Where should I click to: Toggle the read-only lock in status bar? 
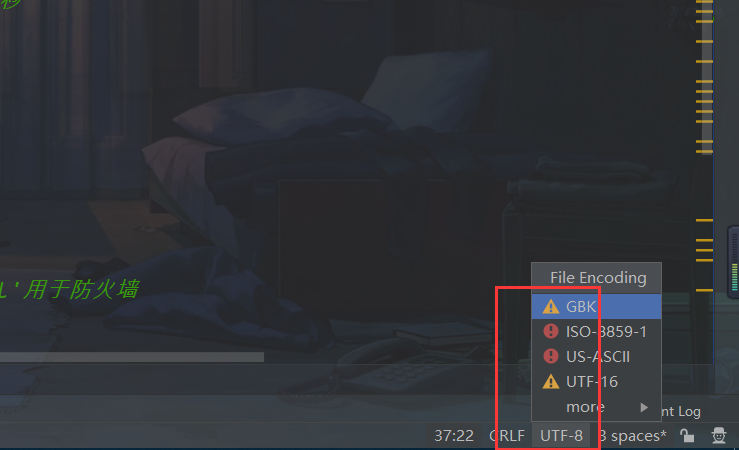point(687,435)
